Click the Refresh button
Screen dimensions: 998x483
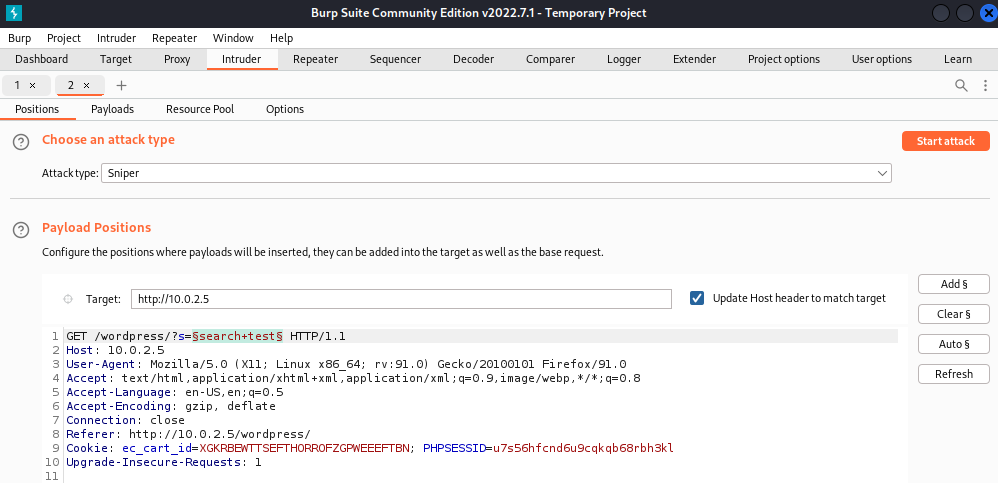click(953, 374)
